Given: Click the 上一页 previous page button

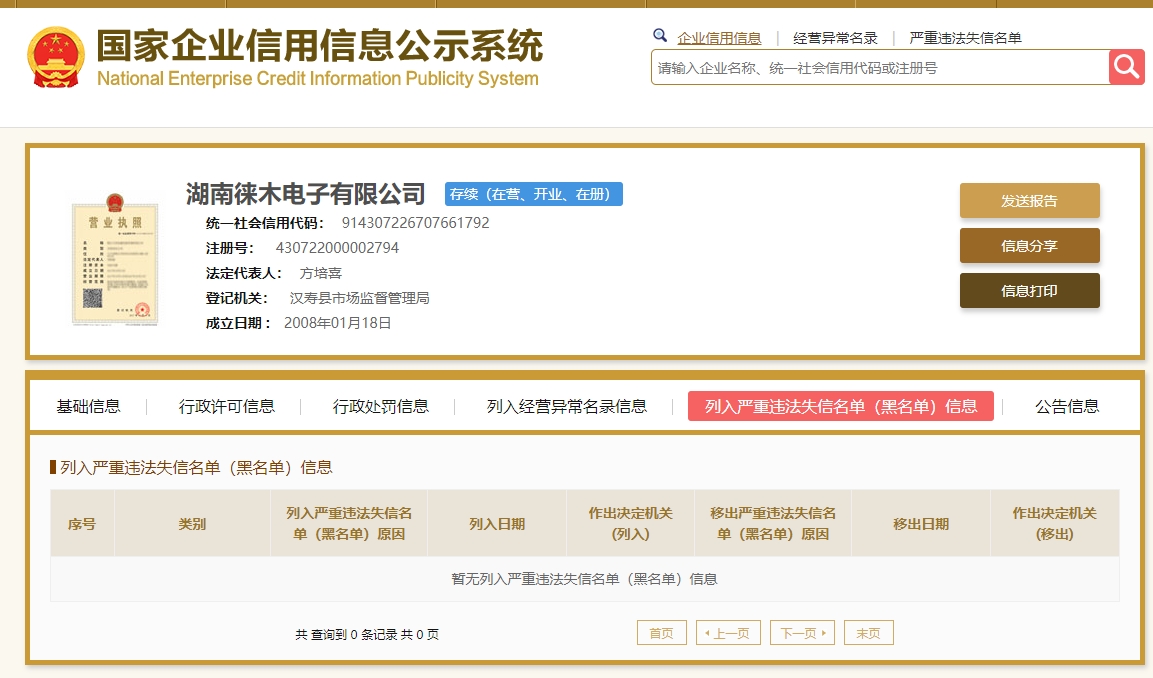Looking at the screenshot, I should (x=728, y=632).
